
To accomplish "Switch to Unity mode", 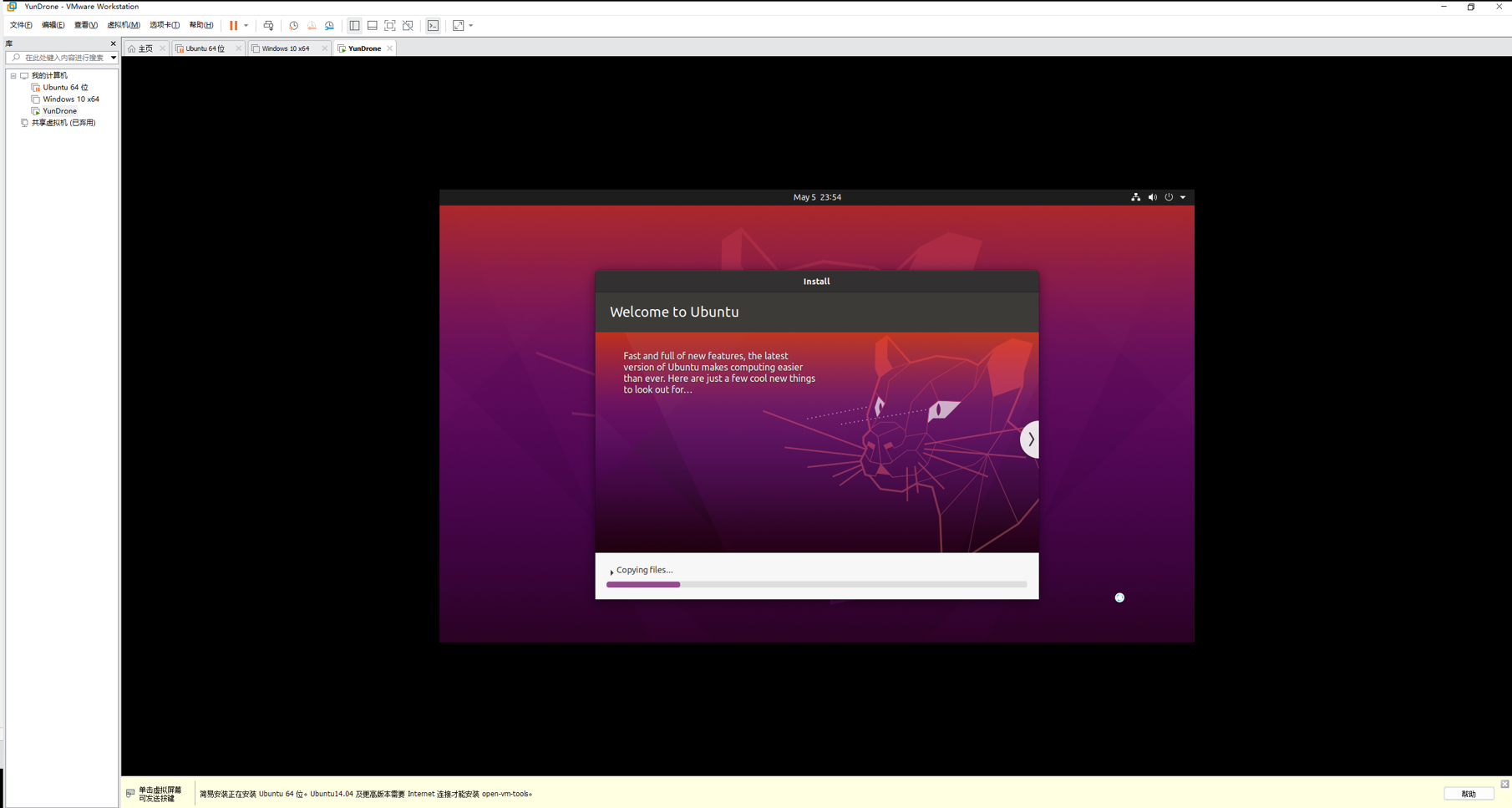I will tap(408, 26).
